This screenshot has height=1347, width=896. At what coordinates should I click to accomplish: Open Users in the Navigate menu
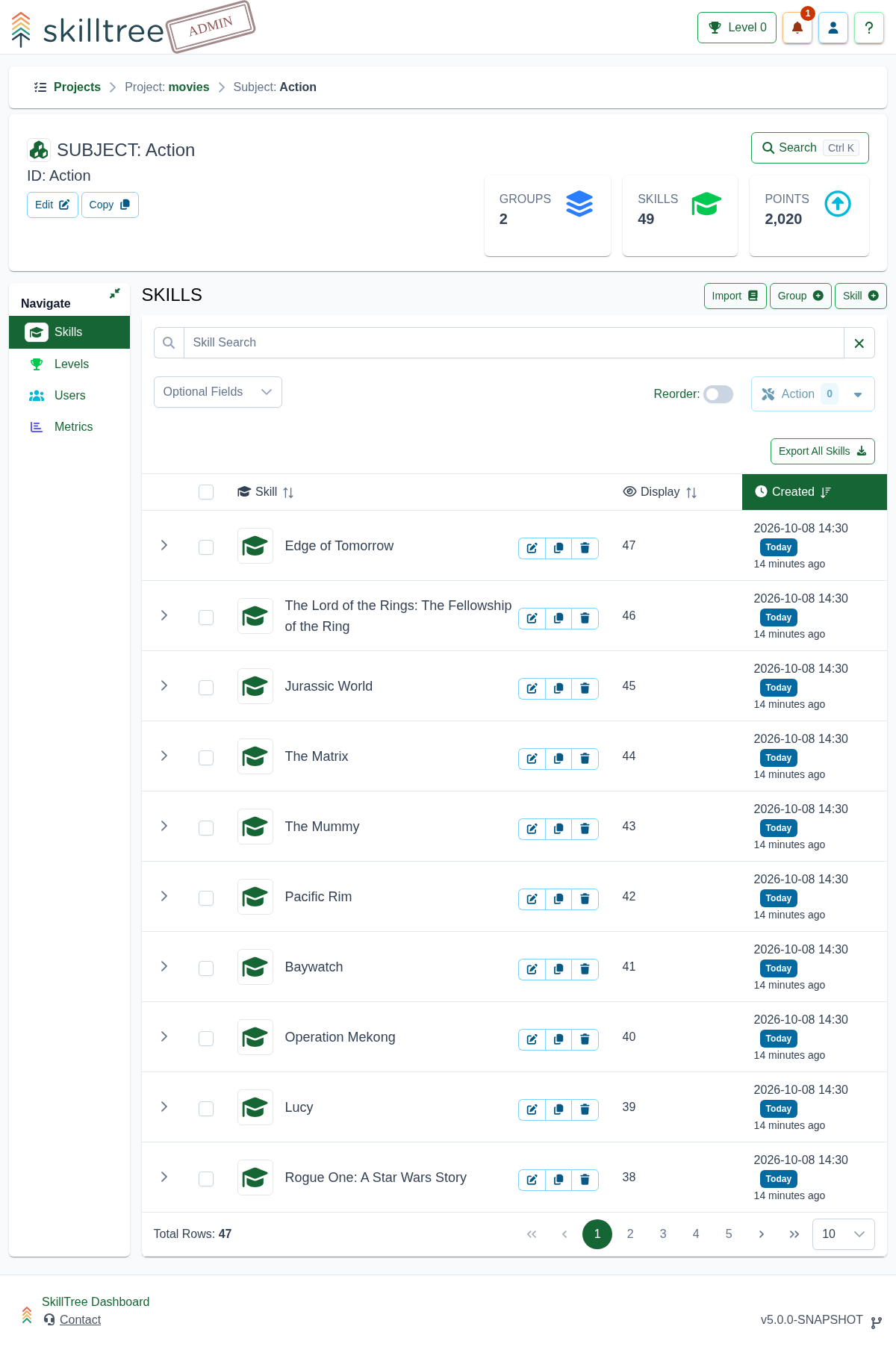click(x=69, y=396)
